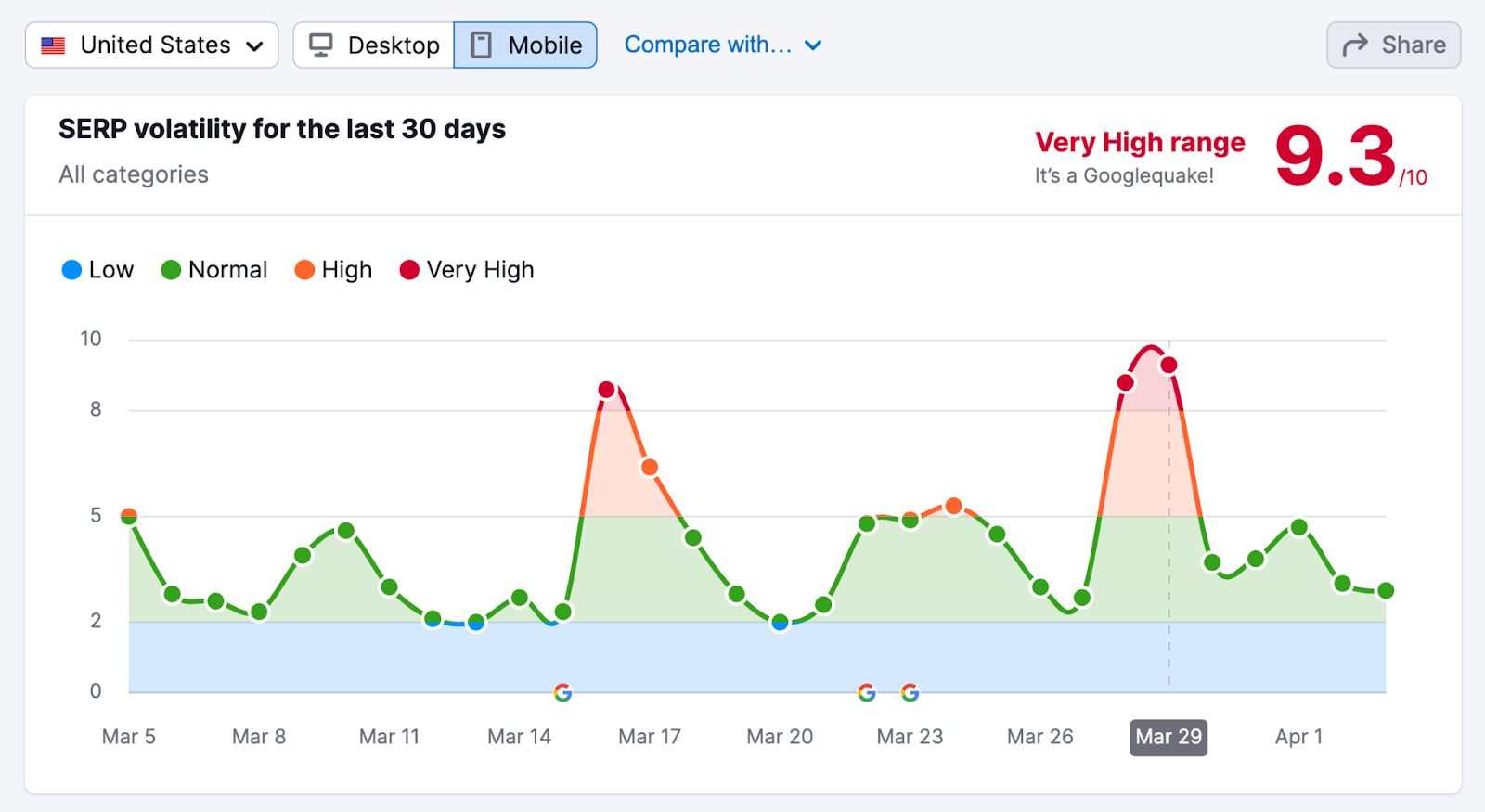Click the red data point on Mar 16
This screenshot has width=1485, height=812.
[x=606, y=390]
